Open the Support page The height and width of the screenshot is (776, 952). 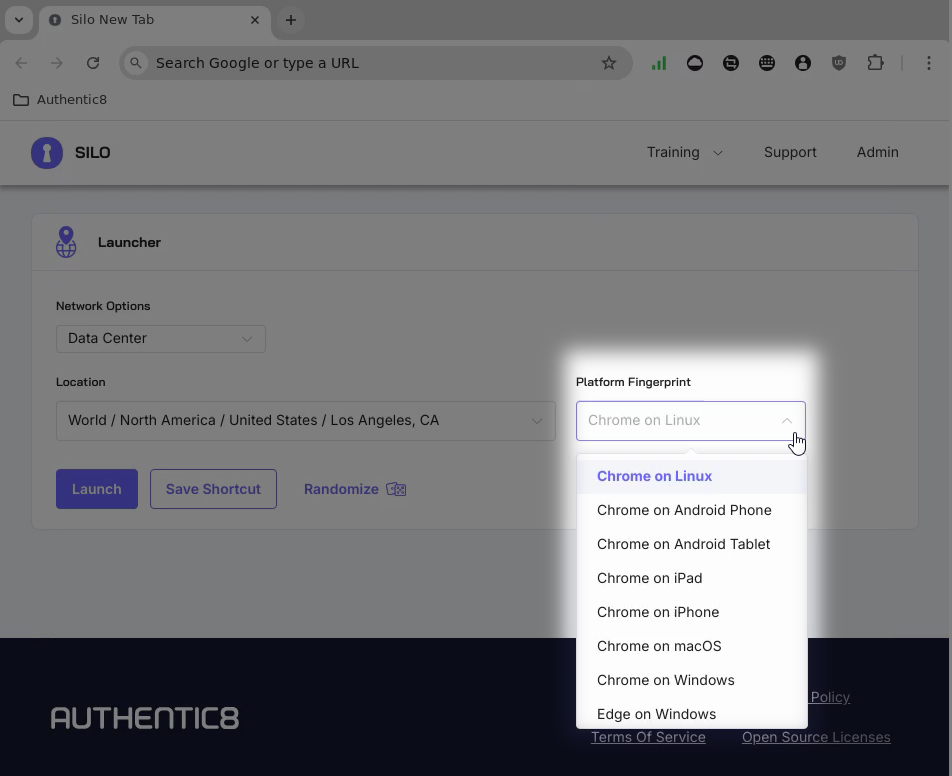click(x=790, y=152)
